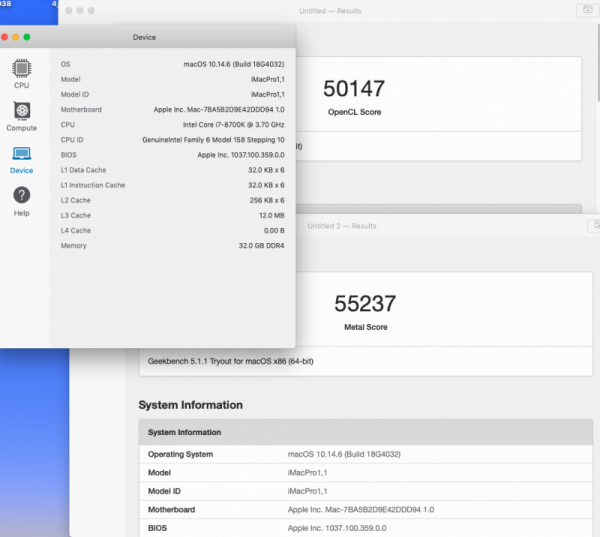
Task: Click Untitled 2 — Results window title
Action: 342,226
